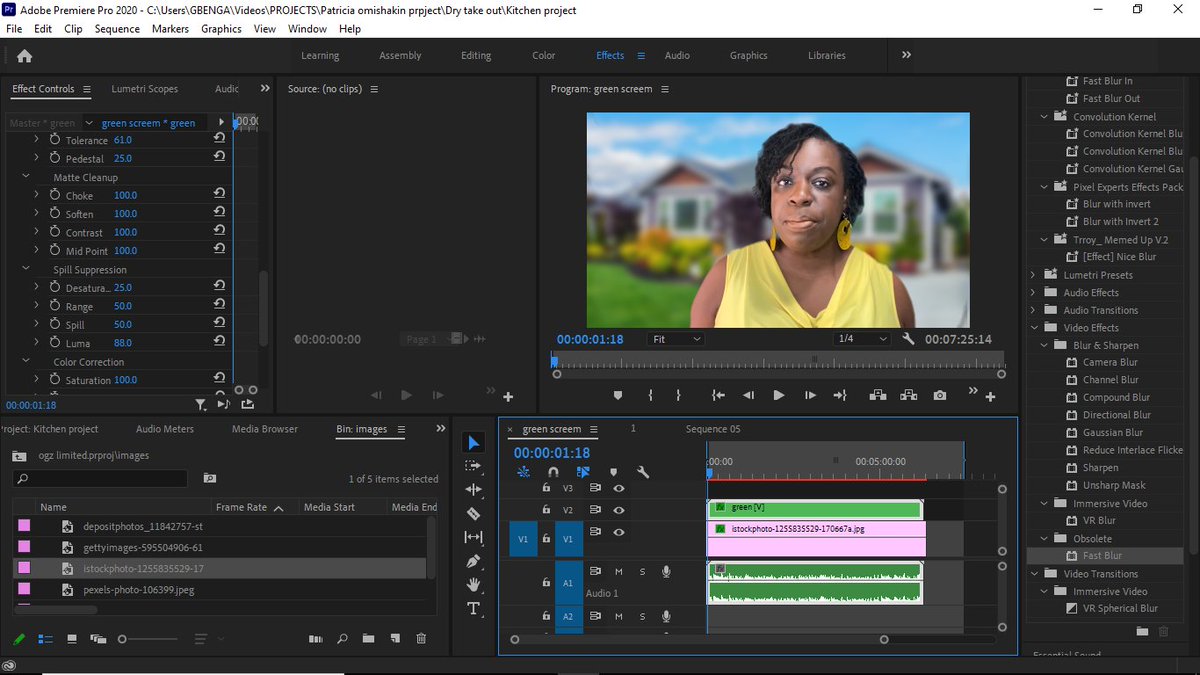Viewport: 1200px width, 675px height.
Task: Select the Hand tool
Action: click(x=474, y=584)
